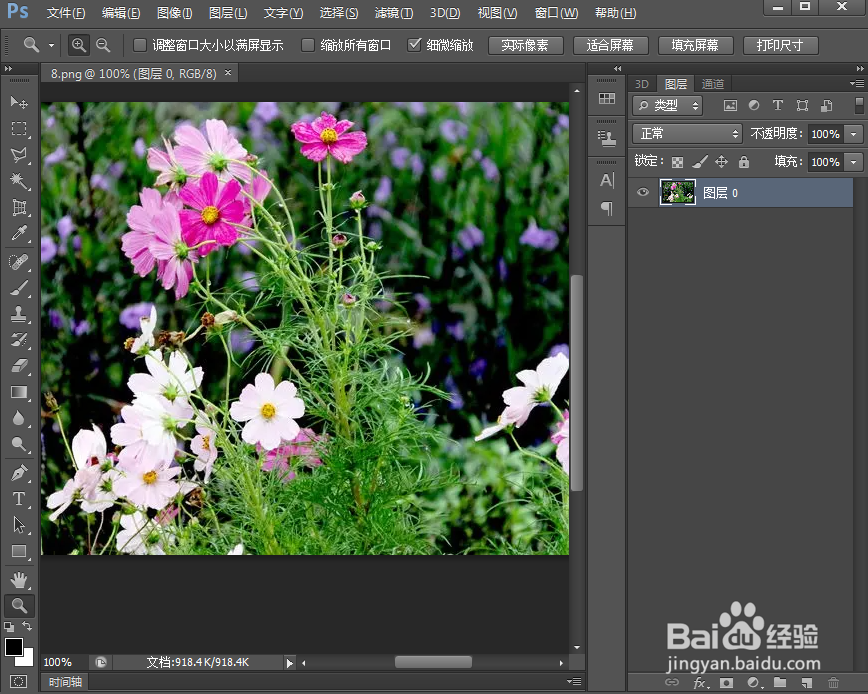Open the timeline panel menu
The height and width of the screenshot is (694, 868).
click(575, 681)
